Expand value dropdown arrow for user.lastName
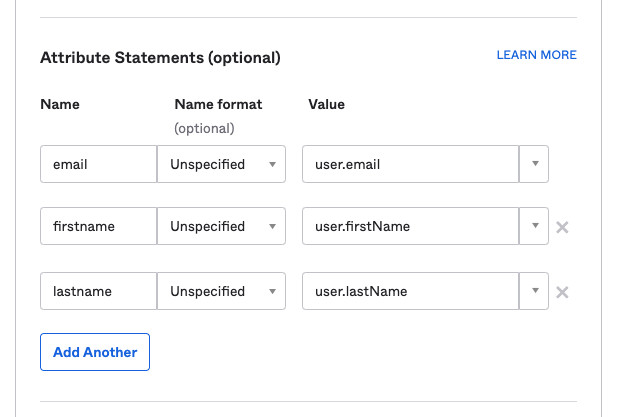The width and height of the screenshot is (617, 417). click(534, 292)
